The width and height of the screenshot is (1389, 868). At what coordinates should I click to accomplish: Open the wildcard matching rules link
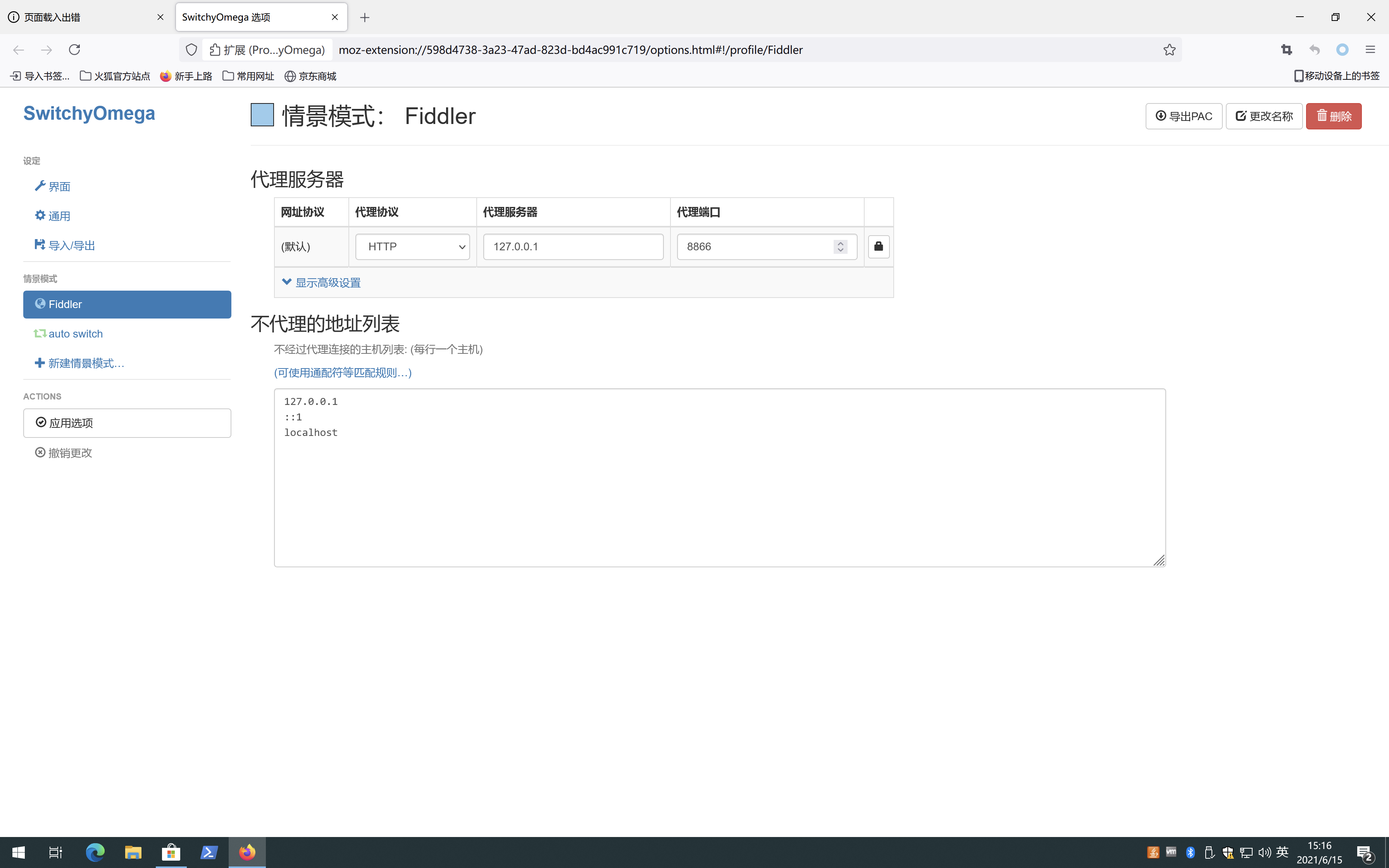point(343,372)
